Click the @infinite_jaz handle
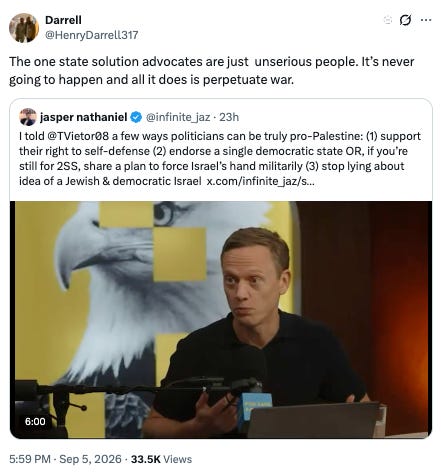The image size is (441, 474). coord(178,117)
